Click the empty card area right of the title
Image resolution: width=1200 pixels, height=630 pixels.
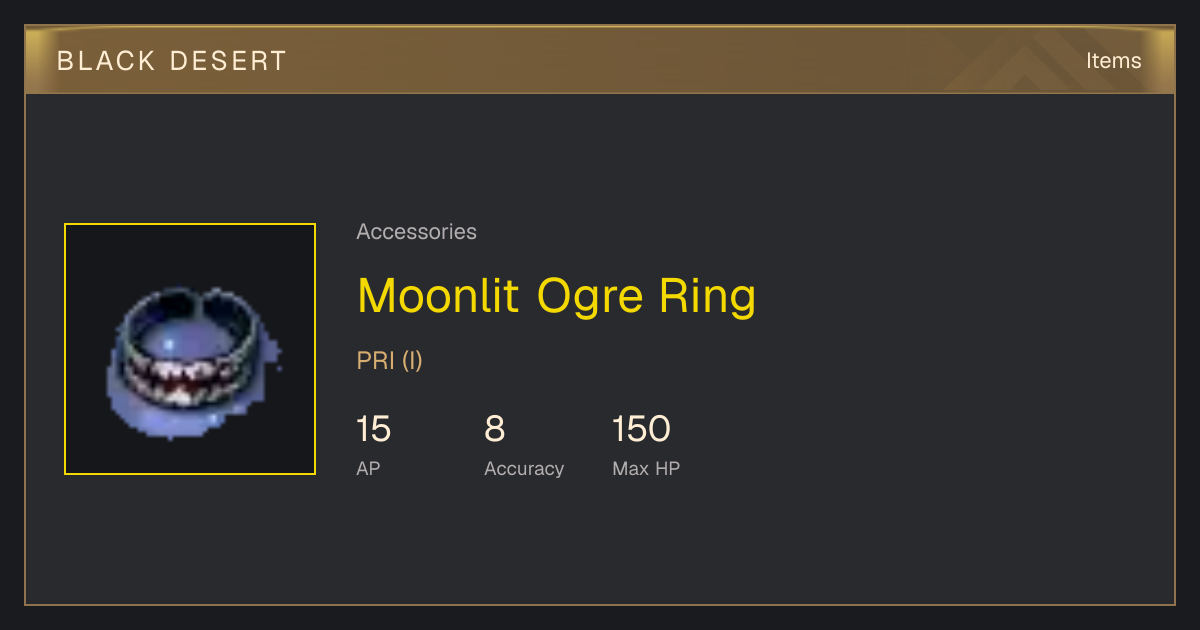point(960,296)
